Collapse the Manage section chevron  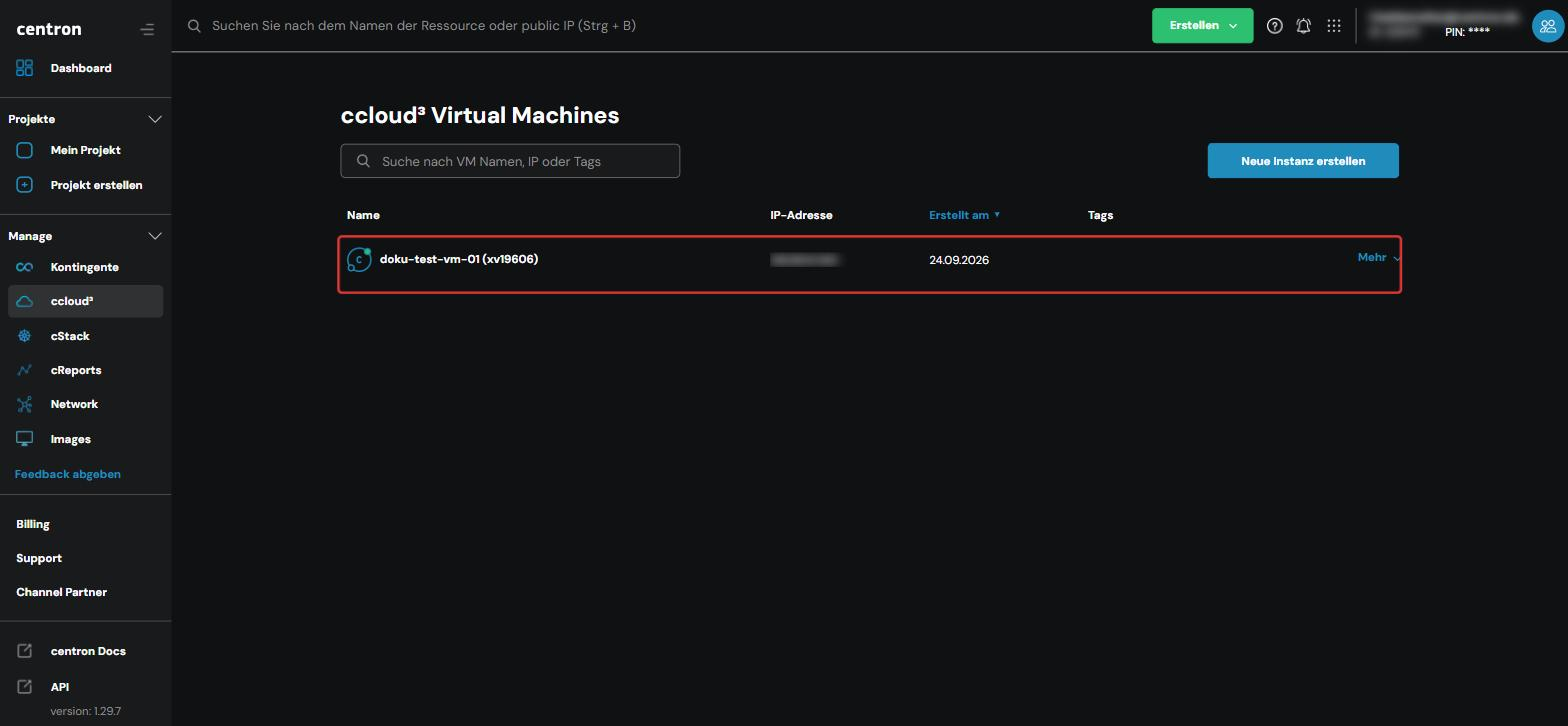point(155,236)
